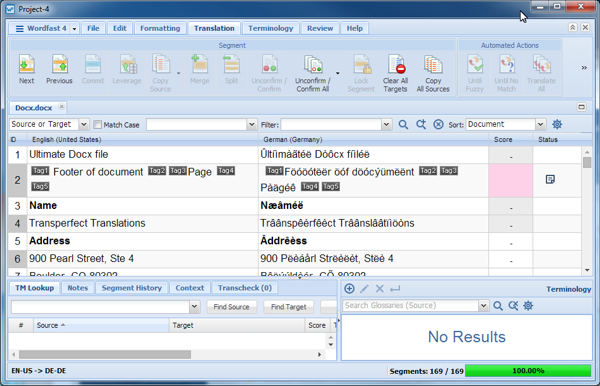Clear the filter with the circled X icon
The image size is (600, 386).
tap(439, 124)
